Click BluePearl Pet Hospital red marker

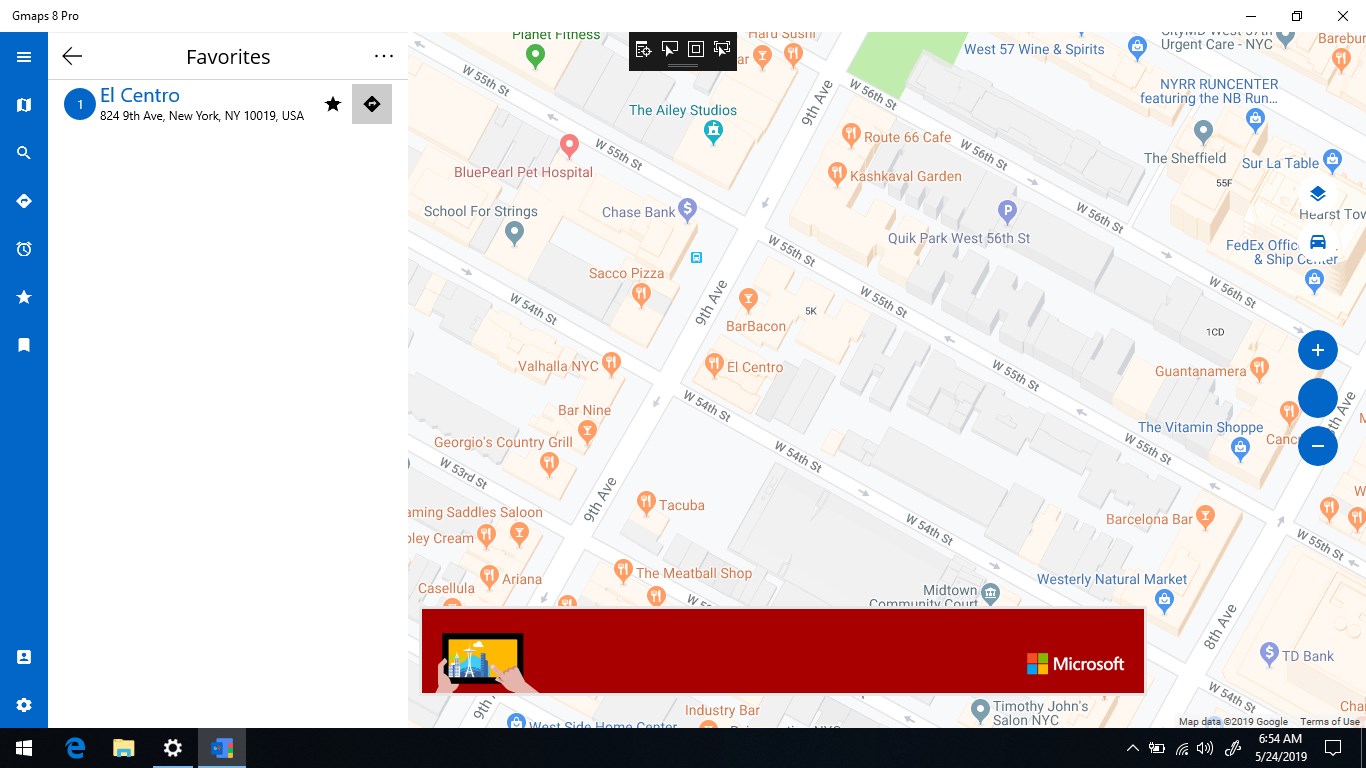pyautogui.click(x=569, y=146)
